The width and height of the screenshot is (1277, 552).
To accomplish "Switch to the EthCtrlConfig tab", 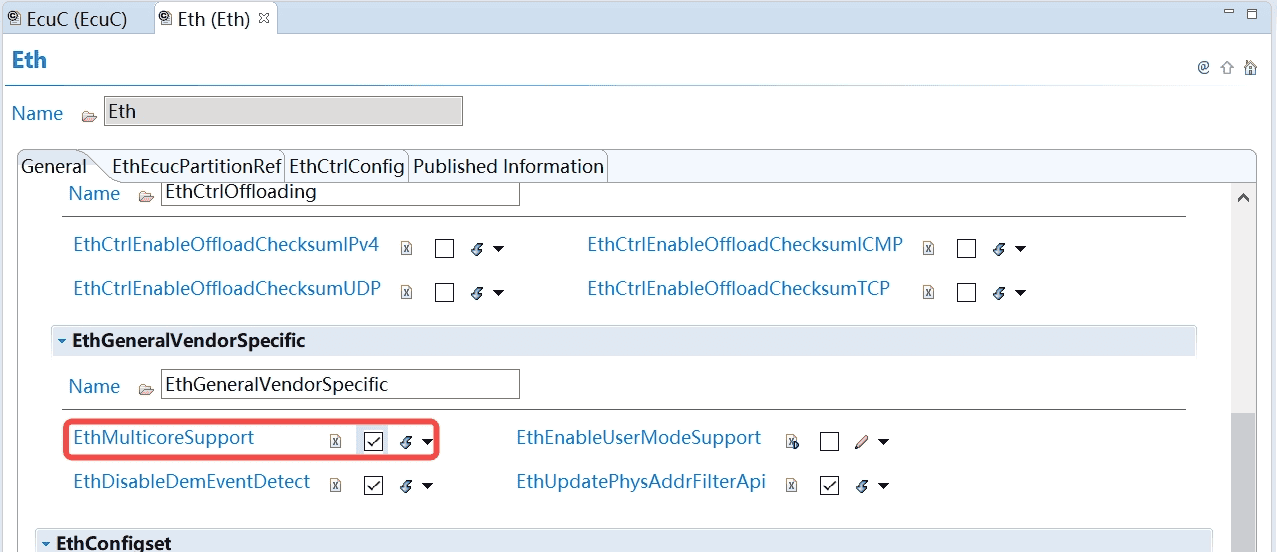I will coord(346,167).
